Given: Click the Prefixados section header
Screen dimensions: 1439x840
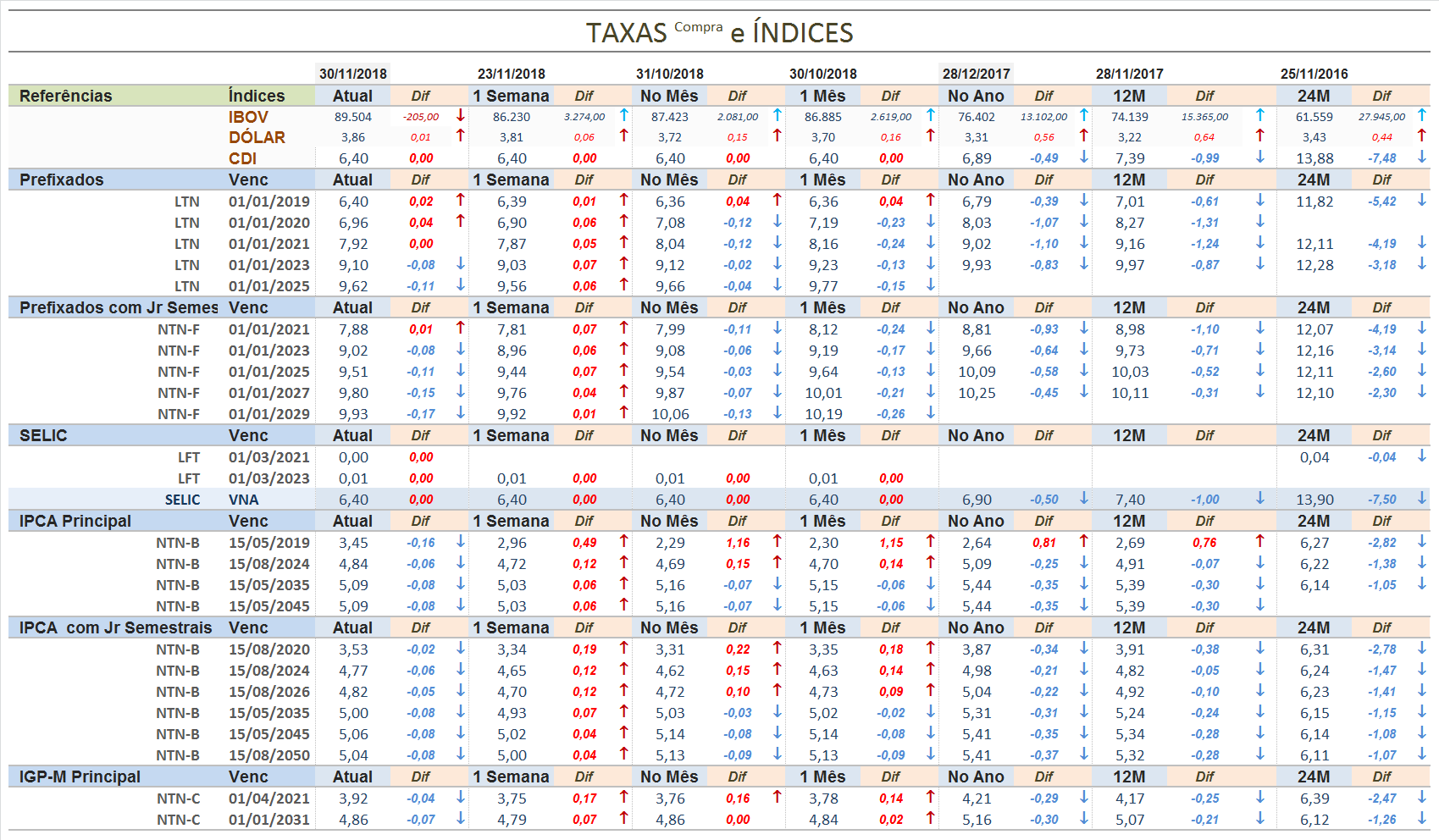Looking at the screenshot, I should [62, 180].
